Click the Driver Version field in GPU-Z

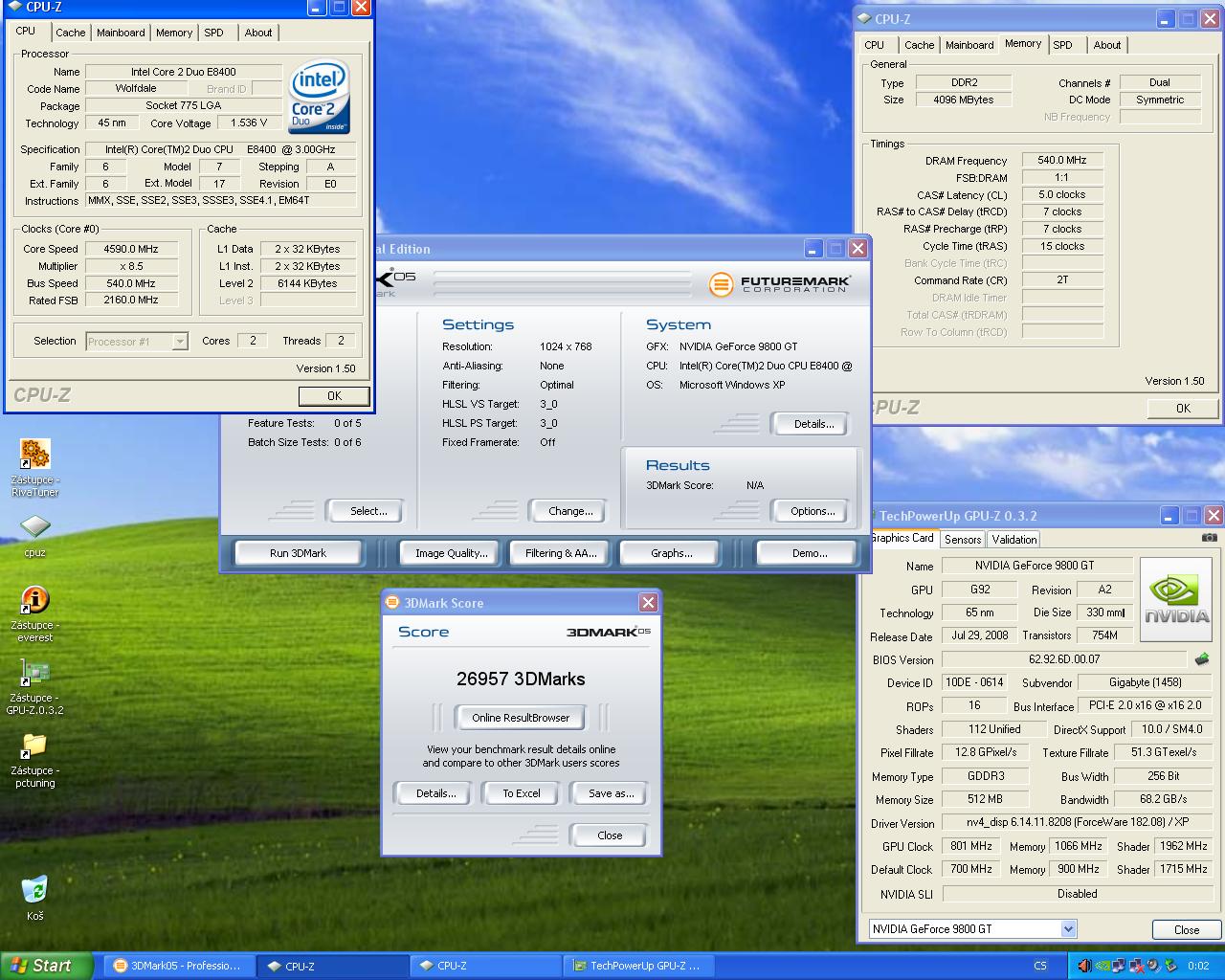tap(1078, 822)
